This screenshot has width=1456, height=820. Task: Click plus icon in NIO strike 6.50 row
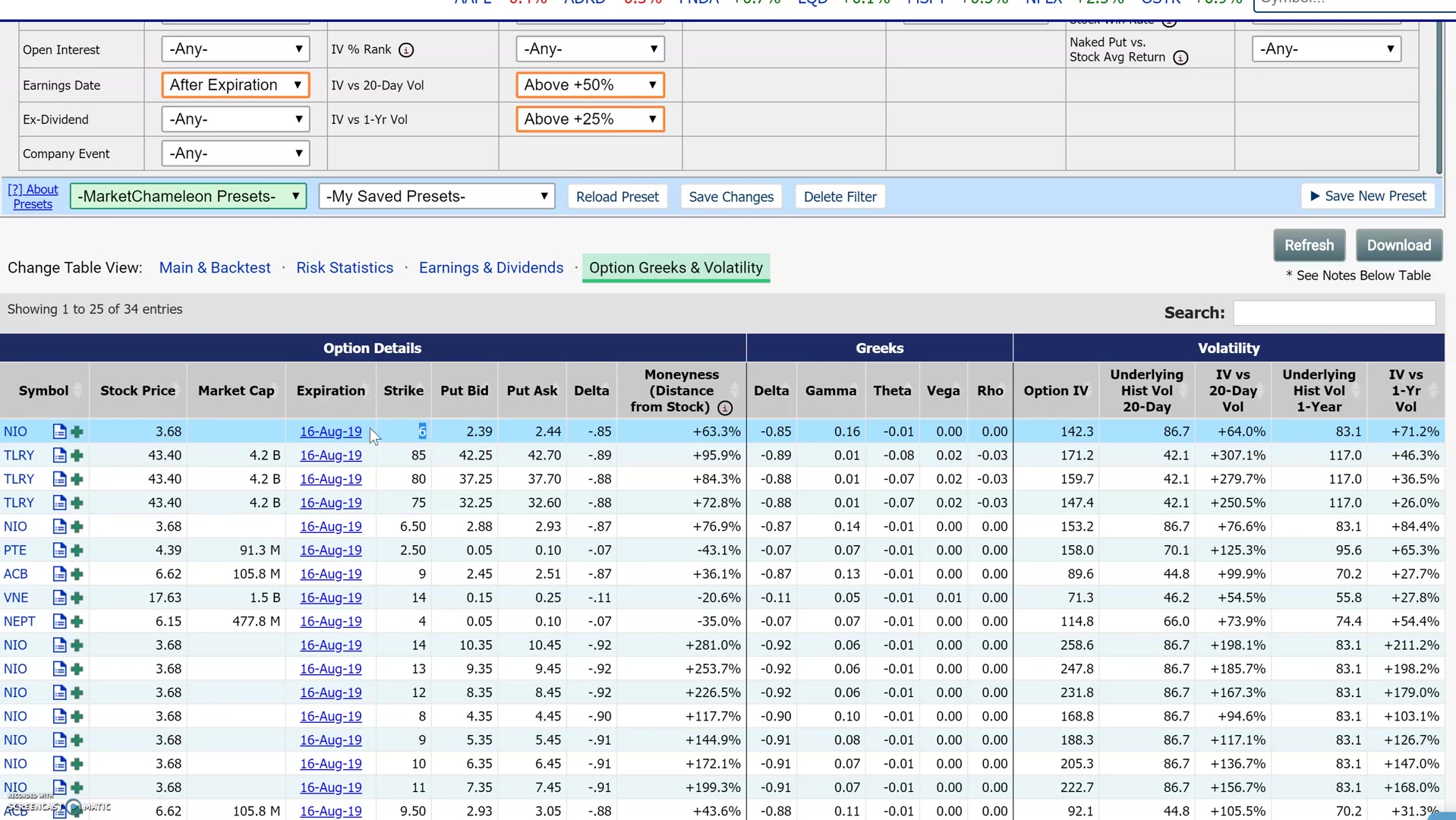[x=77, y=527]
